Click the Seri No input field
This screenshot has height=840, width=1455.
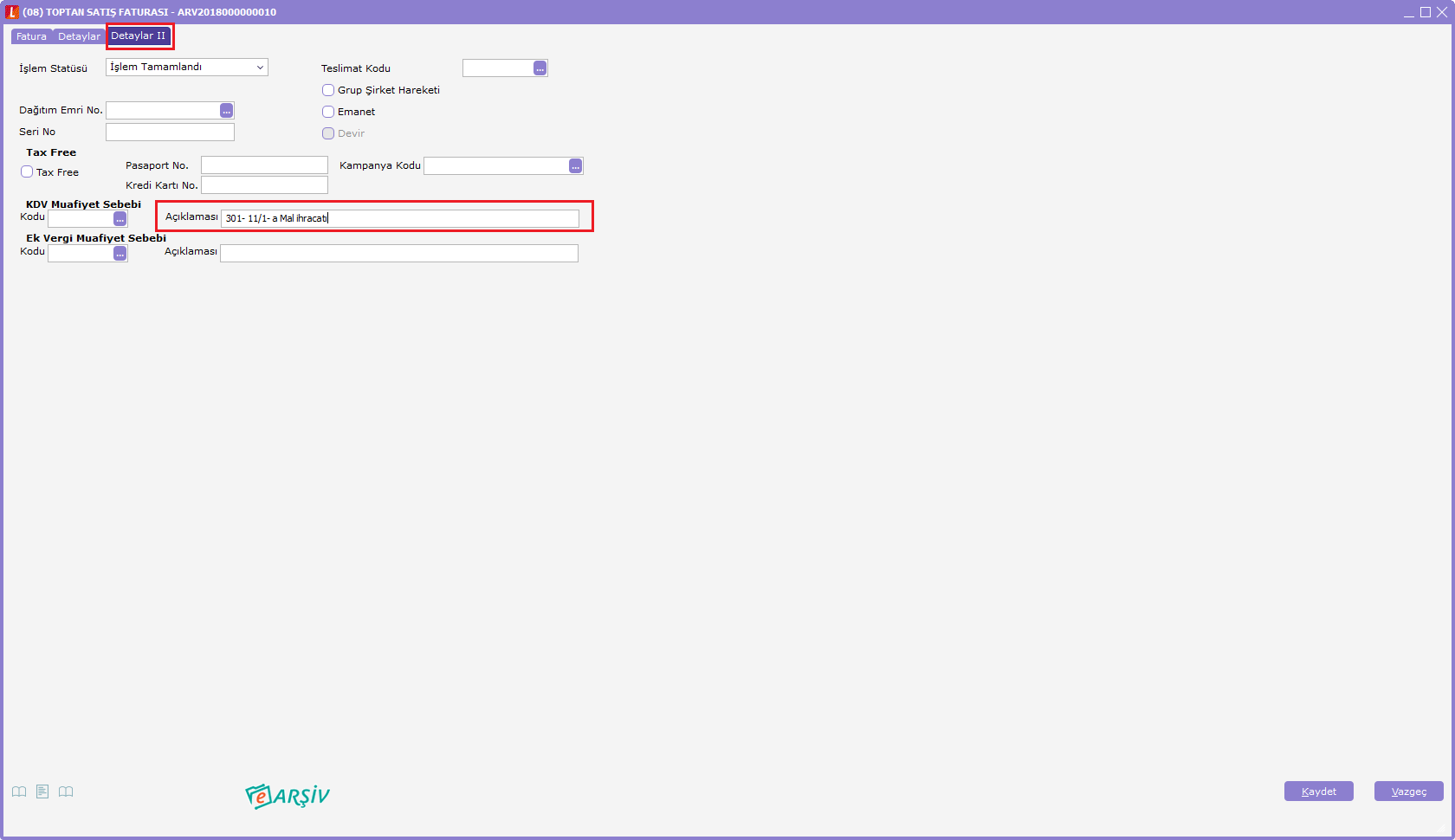pyautogui.click(x=170, y=132)
